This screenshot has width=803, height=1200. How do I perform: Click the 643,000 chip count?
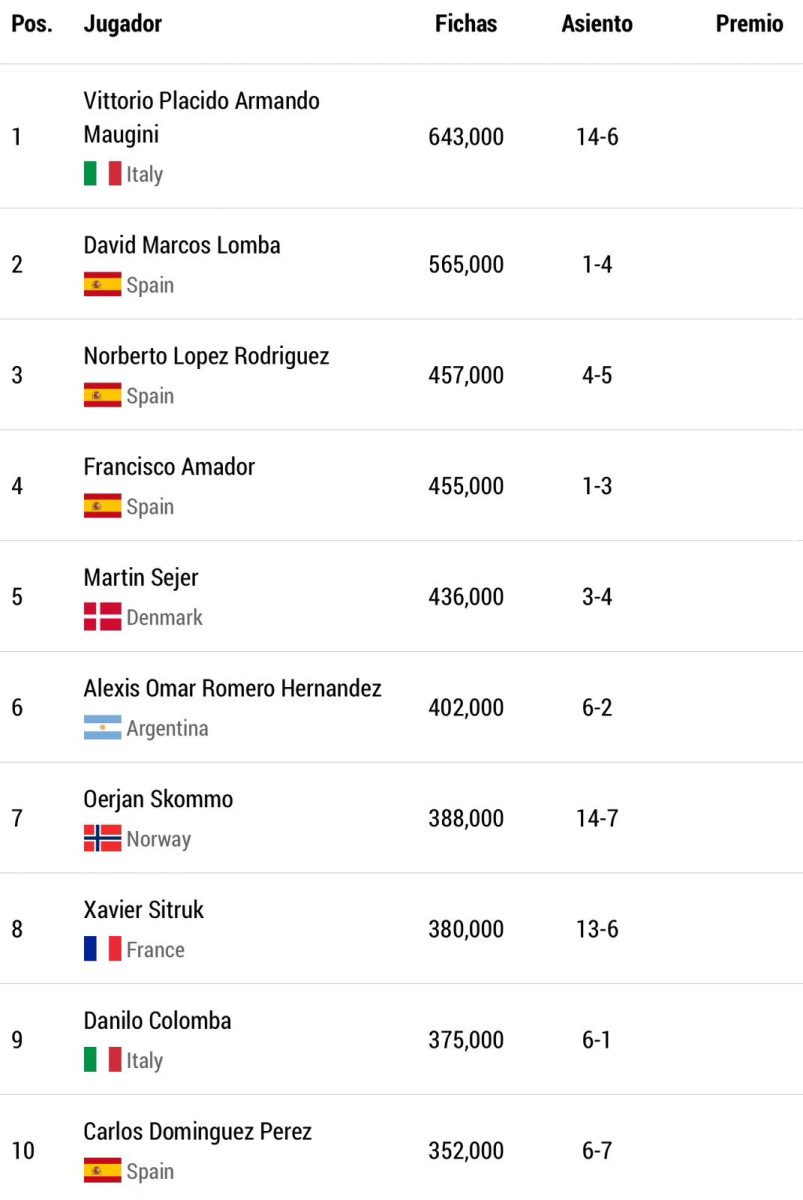pos(466,137)
